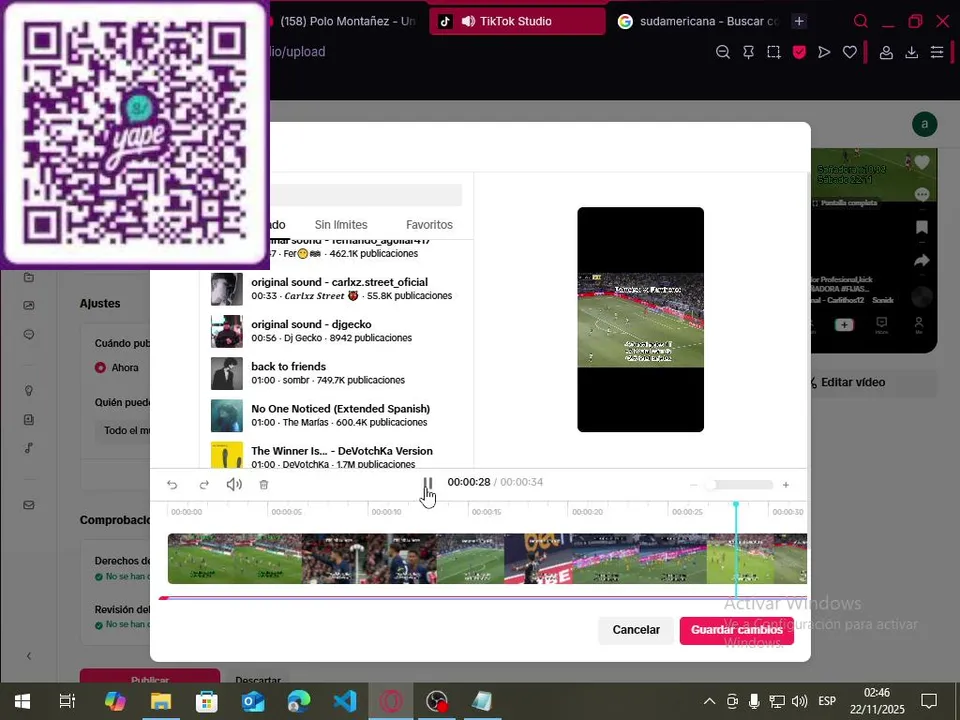
Task: Click the video preview in the editor
Action: 640,320
